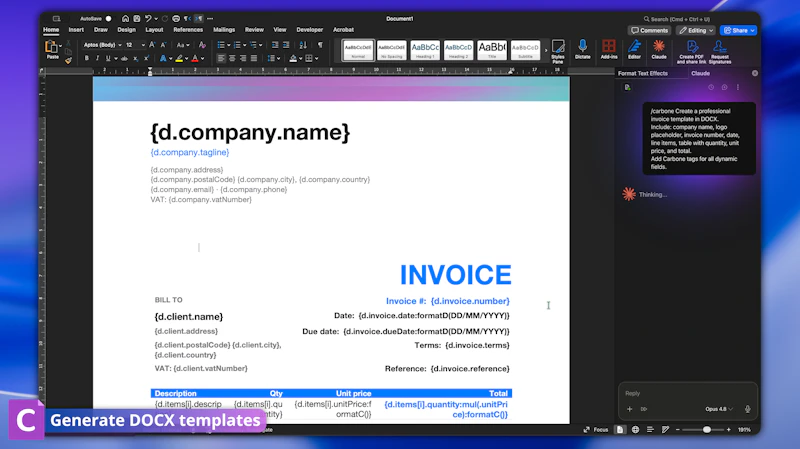800x449 pixels.
Task: Click the zoom slider handle
Action: pyautogui.click(x=707, y=430)
